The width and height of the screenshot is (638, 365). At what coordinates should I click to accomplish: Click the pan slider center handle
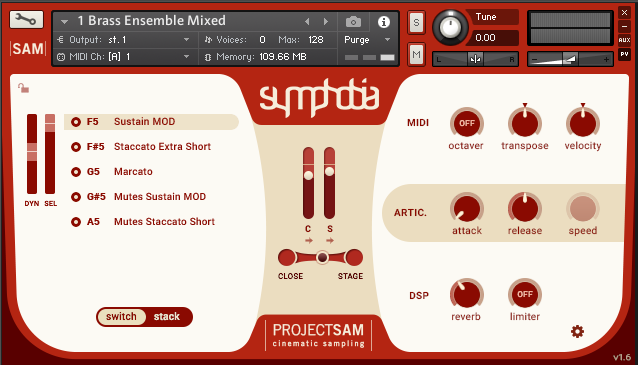[475, 59]
